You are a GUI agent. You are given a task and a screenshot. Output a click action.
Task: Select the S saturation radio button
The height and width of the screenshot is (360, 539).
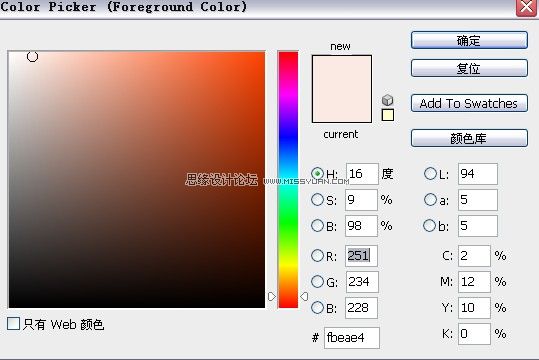coord(317,199)
